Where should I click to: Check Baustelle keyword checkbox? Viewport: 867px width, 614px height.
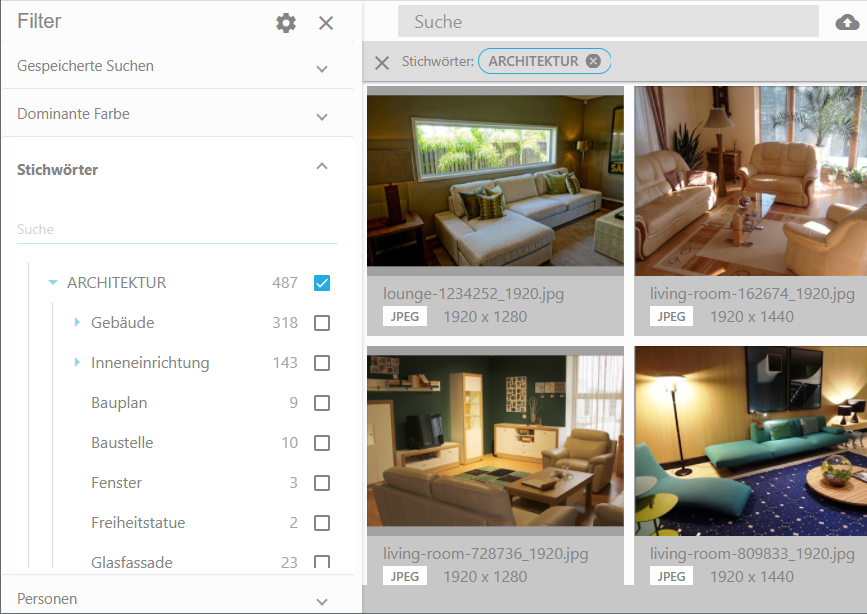tap(322, 443)
